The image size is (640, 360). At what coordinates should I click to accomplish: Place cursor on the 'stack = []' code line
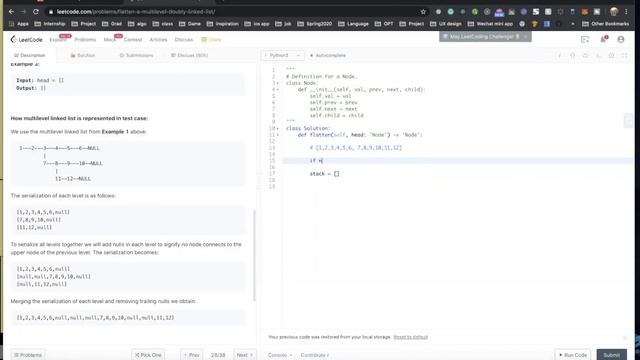324,174
